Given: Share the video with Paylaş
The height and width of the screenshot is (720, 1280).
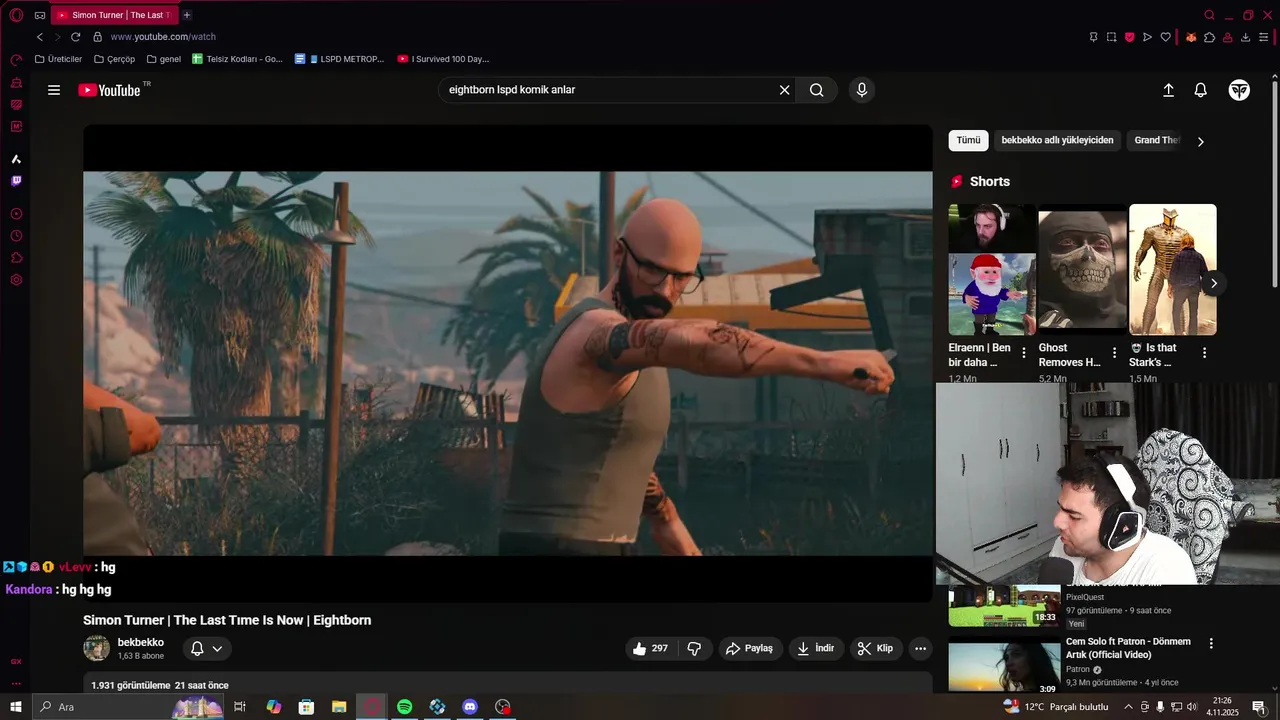Looking at the screenshot, I should click(749, 648).
